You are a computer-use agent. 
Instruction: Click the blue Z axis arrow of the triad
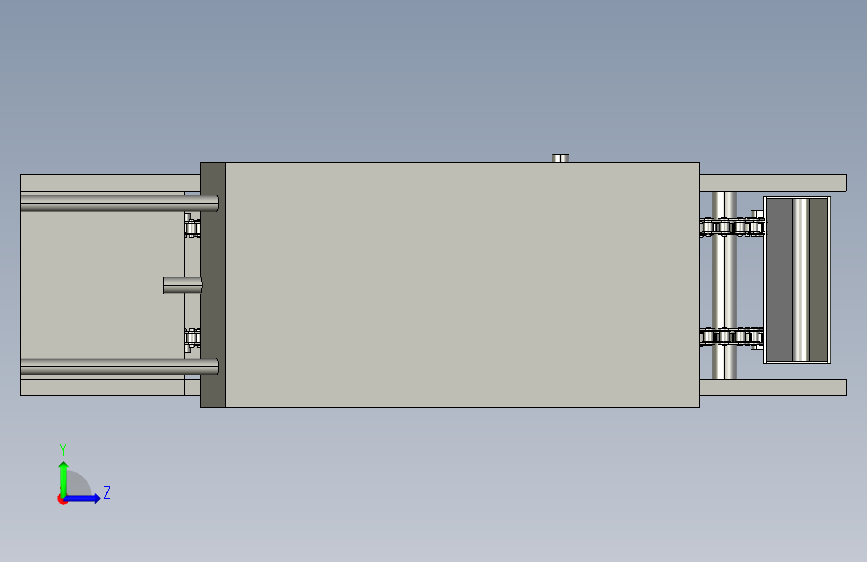[x=83, y=498]
